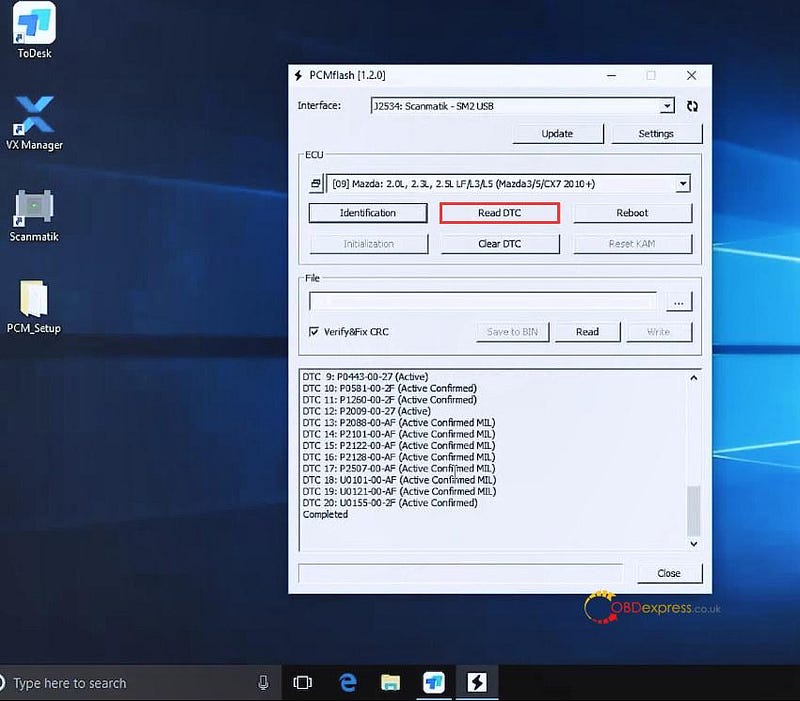Select log line DTC 15: P2122-00-AF

click(399, 445)
